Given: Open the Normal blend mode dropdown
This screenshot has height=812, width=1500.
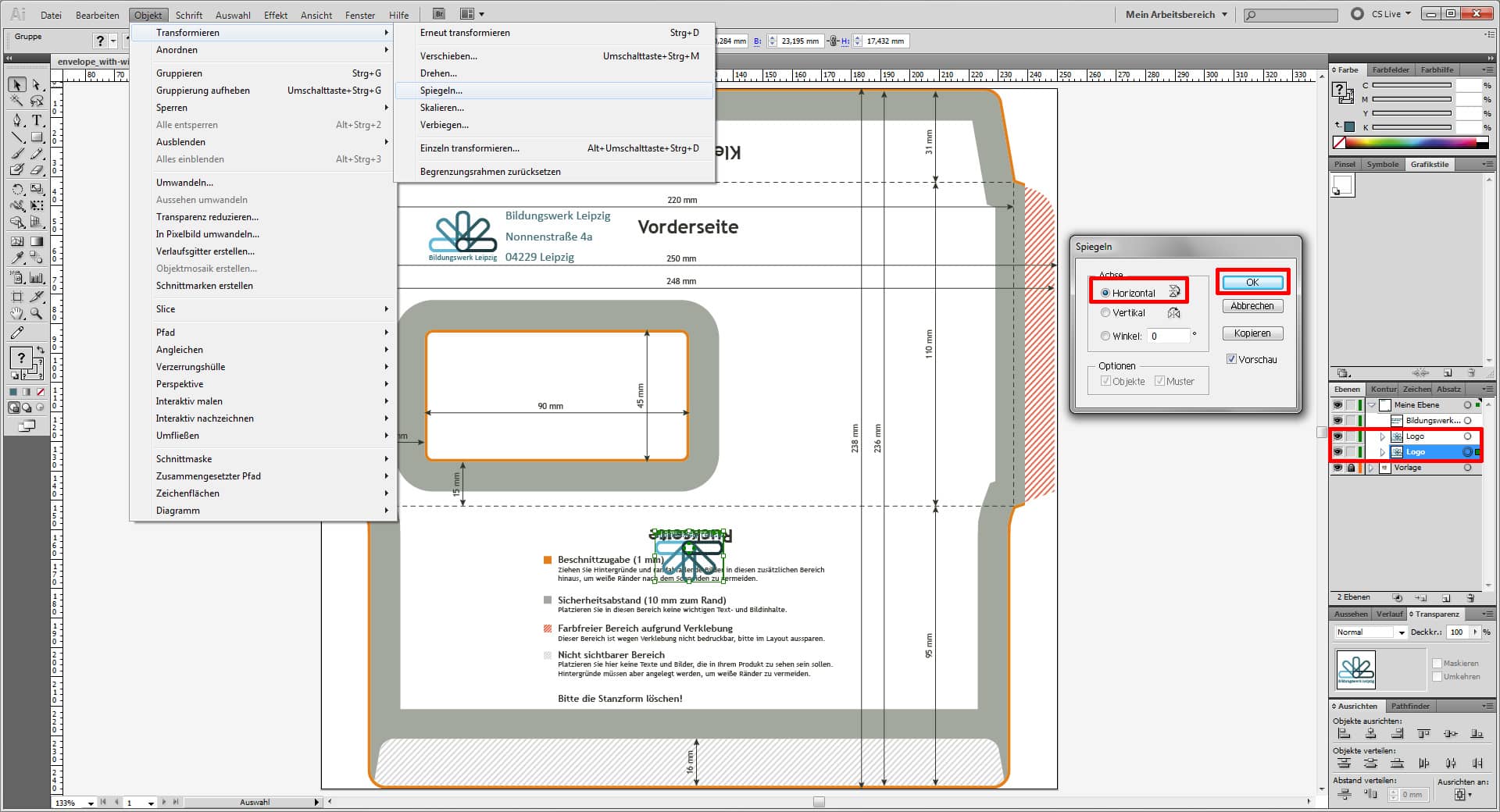Looking at the screenshot, I should [x=1370, y=632].
